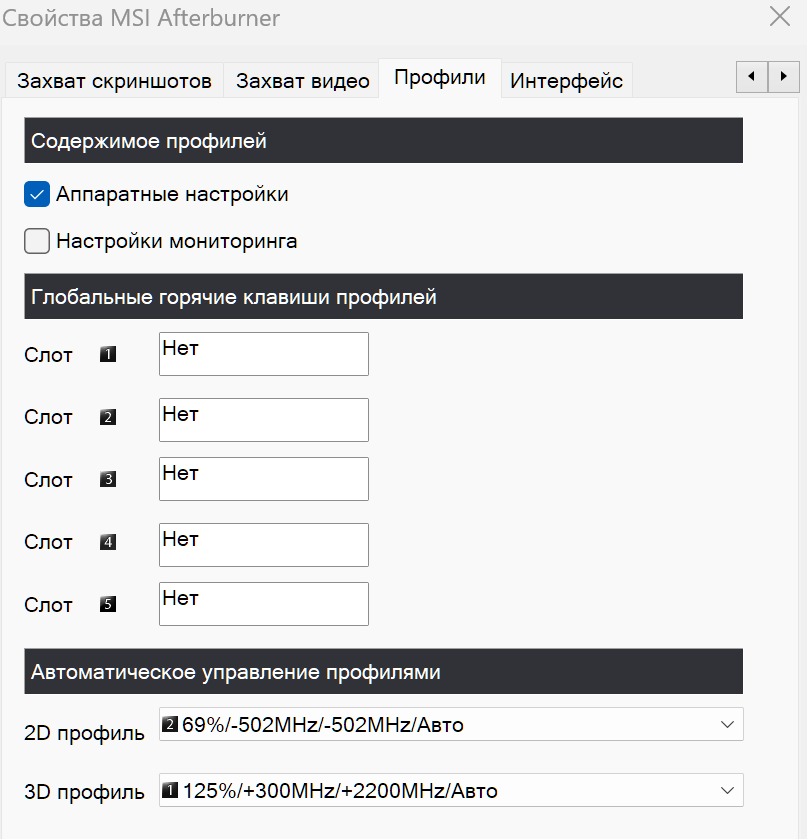Image resolution: width=807 pixels, height=839 pixels.
Task: Click the Слот 3 hotkey field showing Нет
Action: [263, 479]
